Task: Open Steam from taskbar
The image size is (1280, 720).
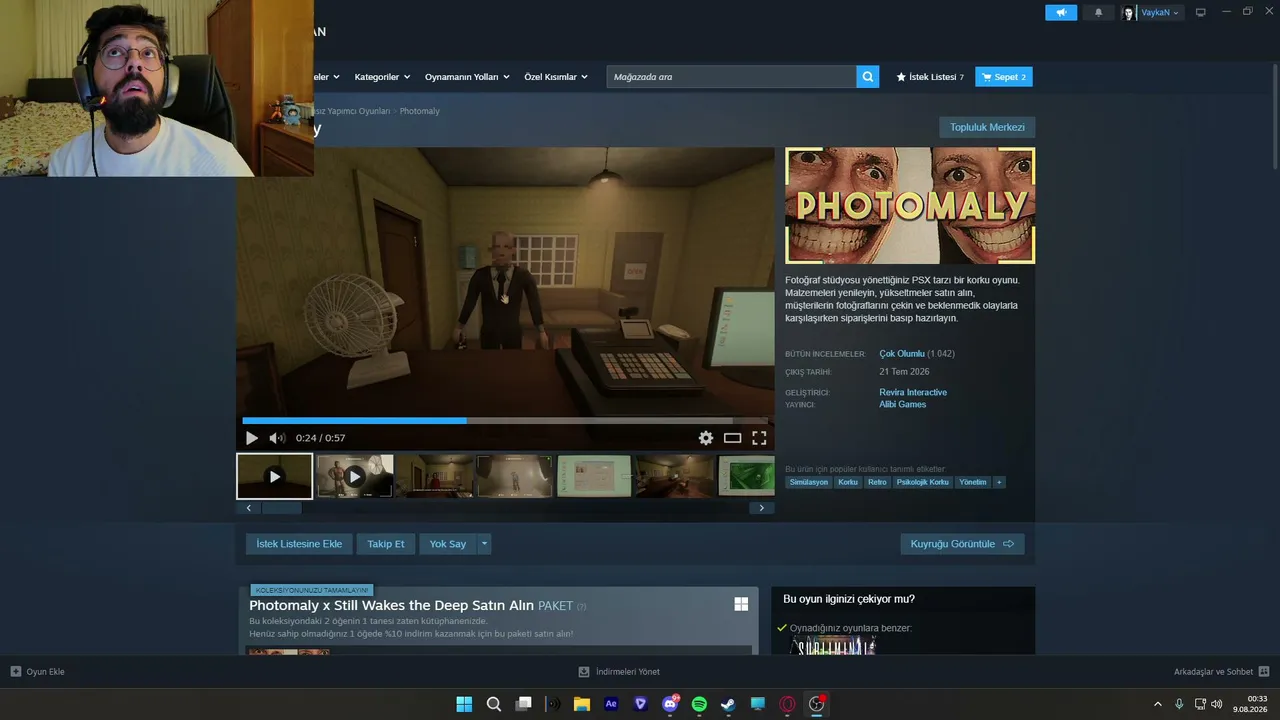Action: (728, 704)
